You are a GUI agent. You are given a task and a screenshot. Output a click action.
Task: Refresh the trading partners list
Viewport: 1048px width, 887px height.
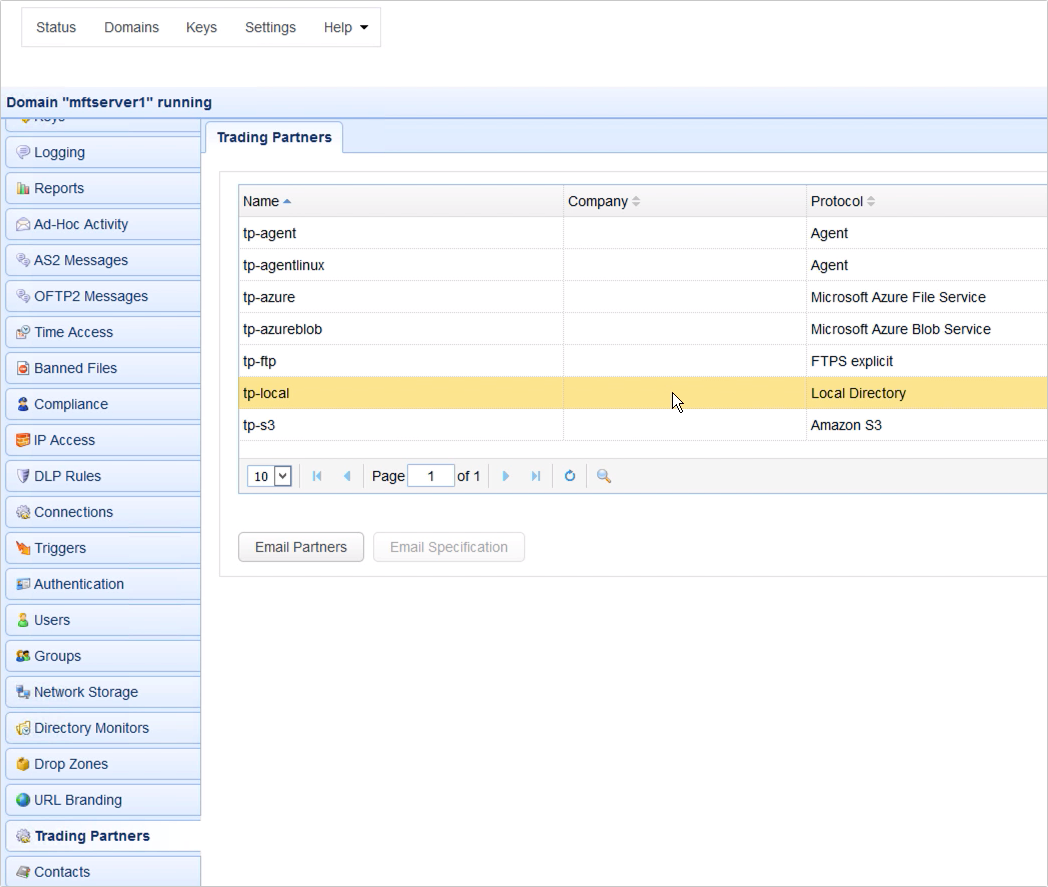(570, 476)
